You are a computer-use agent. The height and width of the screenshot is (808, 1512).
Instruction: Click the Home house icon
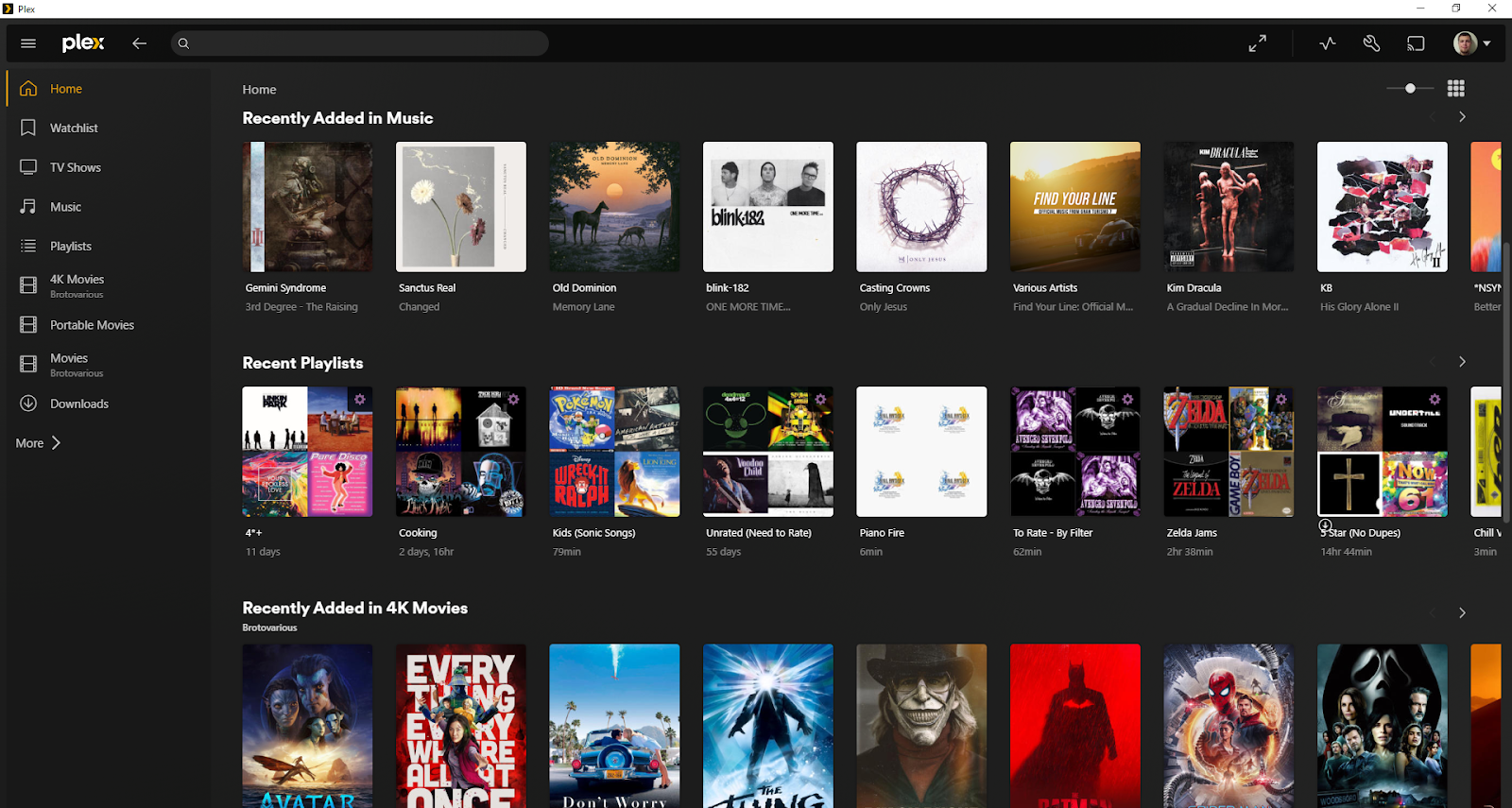pos(28,88)
